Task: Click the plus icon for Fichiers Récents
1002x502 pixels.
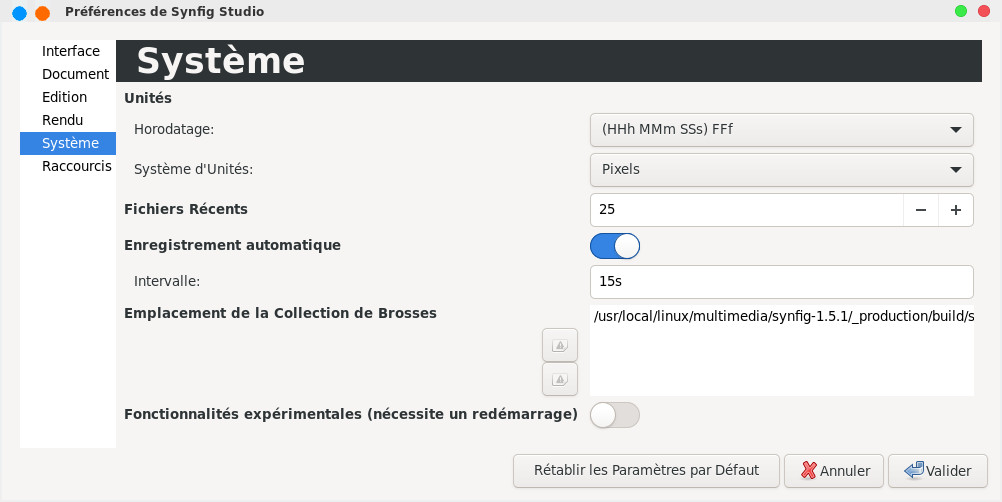Action: point(956,210)
